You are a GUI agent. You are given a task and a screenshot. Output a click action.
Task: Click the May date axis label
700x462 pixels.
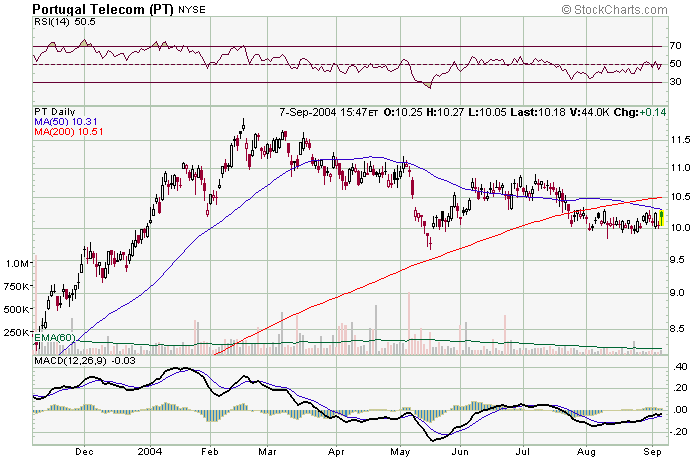(400, 452)
